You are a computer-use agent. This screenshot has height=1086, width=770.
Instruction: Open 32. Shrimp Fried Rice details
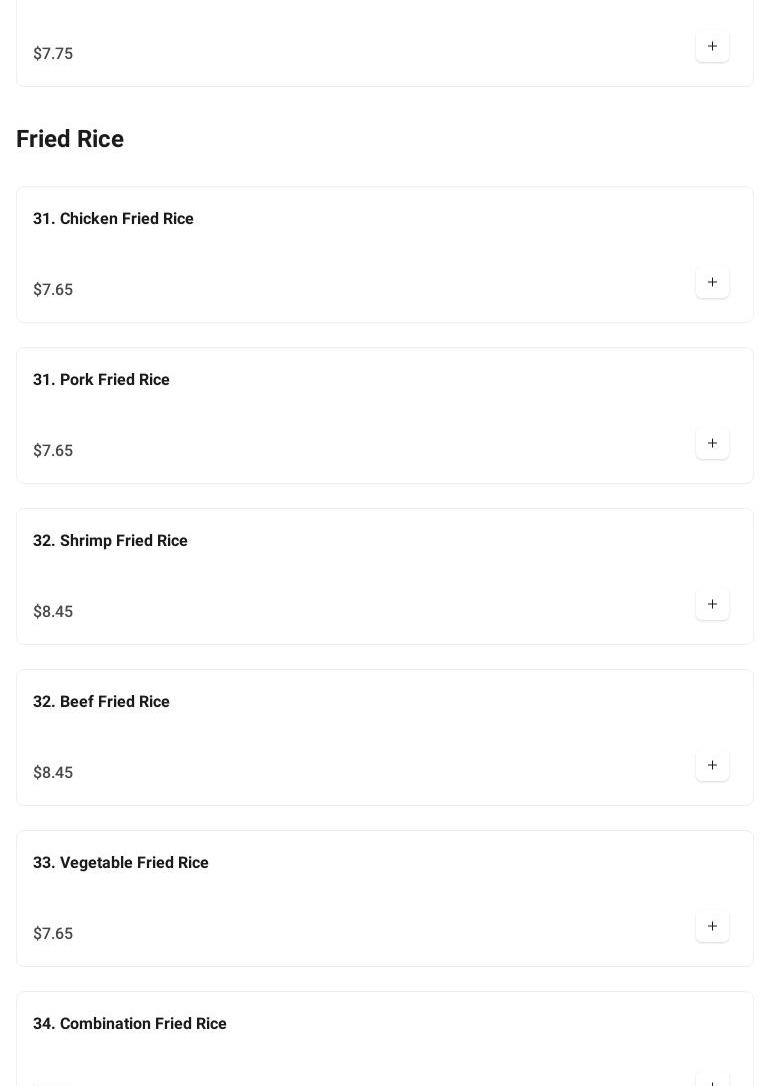(110, 540)
